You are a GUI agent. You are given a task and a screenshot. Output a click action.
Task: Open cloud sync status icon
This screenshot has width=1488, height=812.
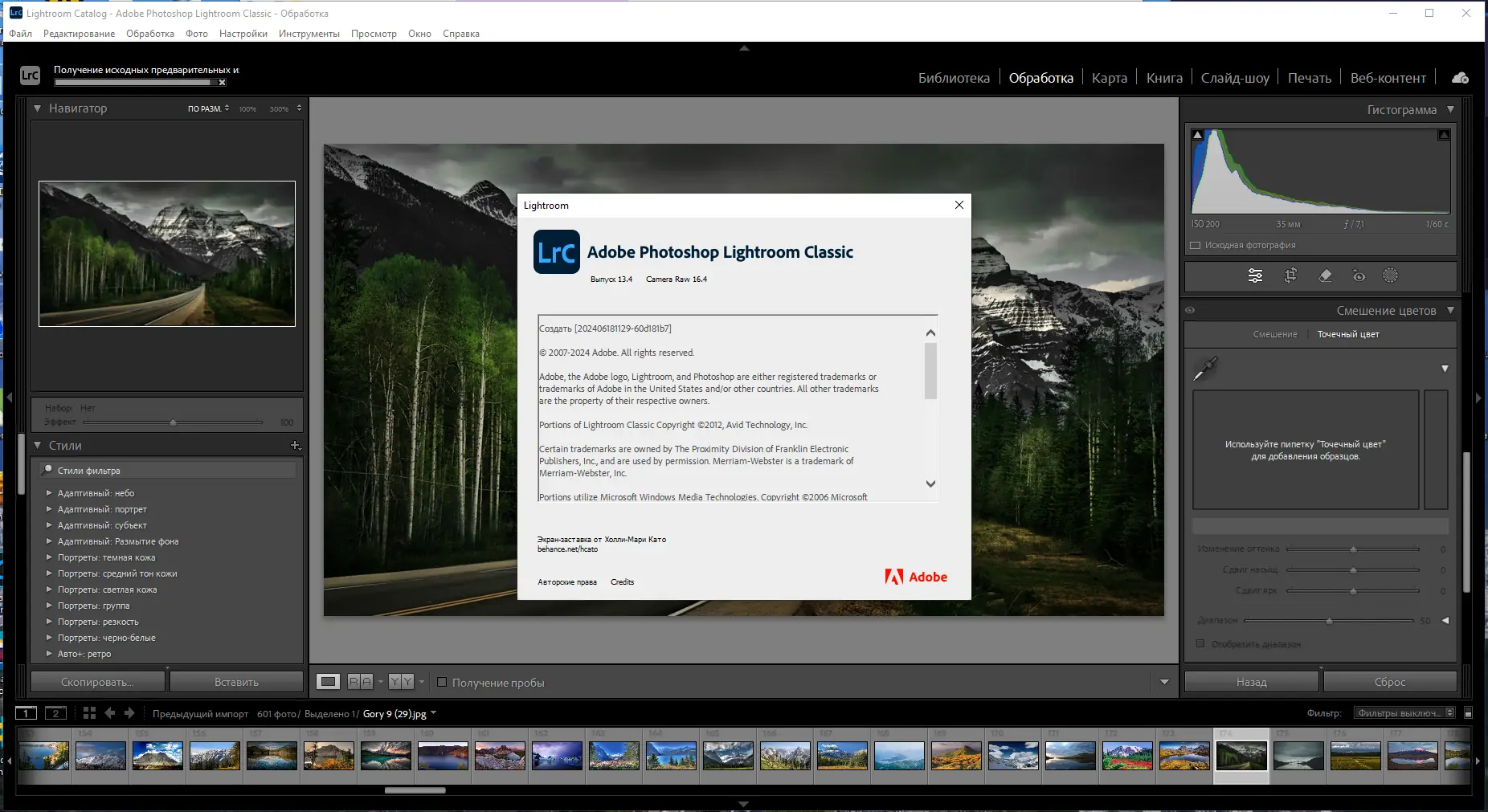1460,78
